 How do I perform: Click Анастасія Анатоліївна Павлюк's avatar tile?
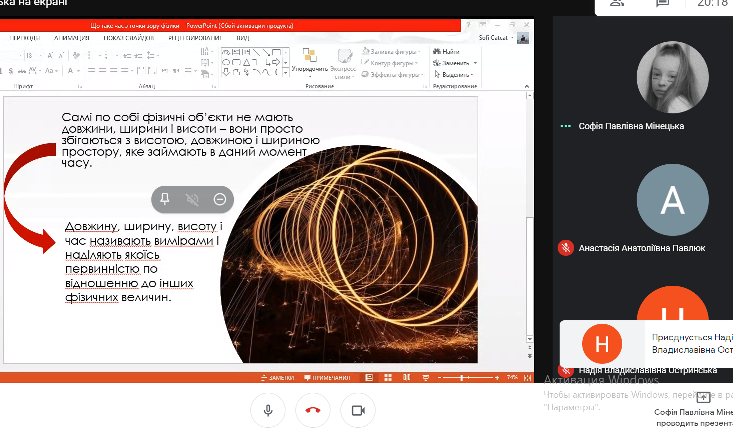(x=672, y=200)
